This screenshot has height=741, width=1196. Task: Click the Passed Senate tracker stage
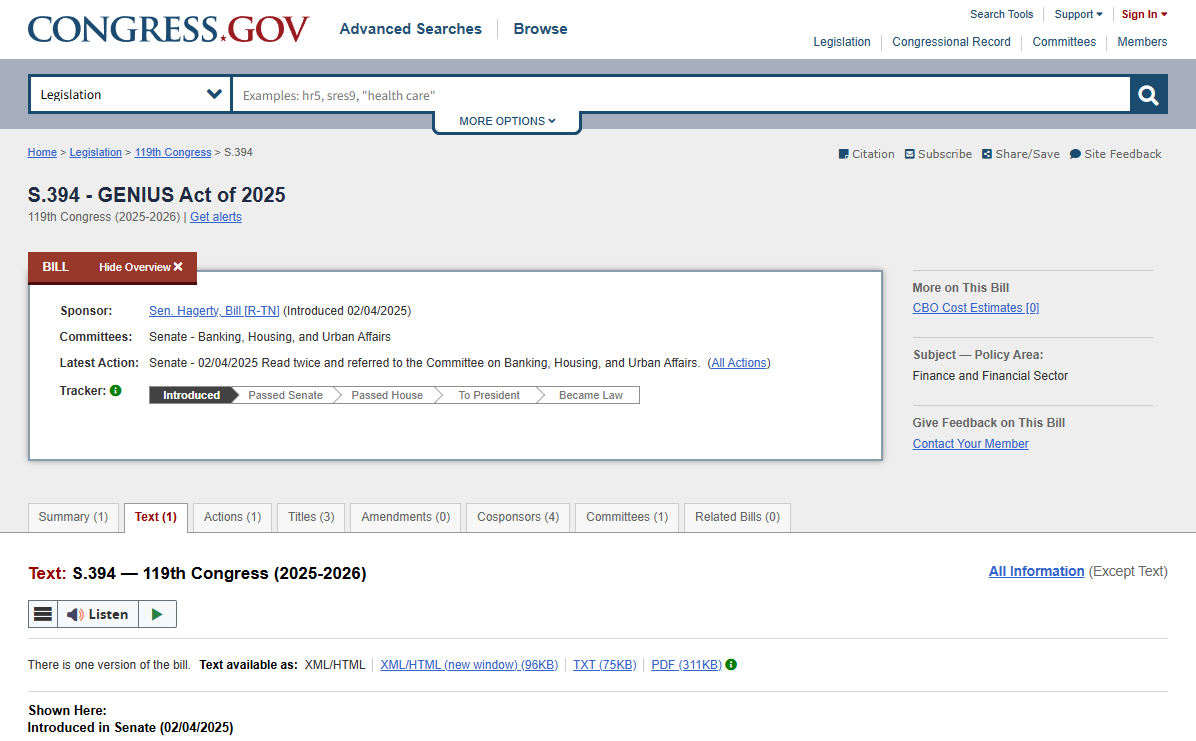(285, 395)
